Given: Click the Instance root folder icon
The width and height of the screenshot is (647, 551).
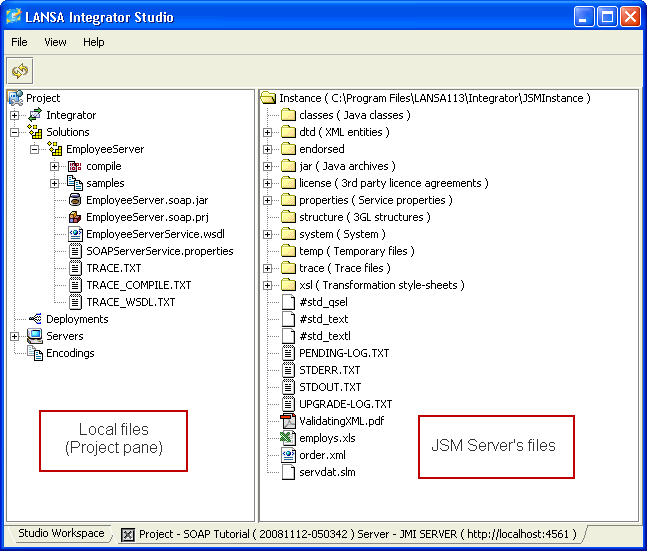Looking at the screenshot, I should click(268, 98).
